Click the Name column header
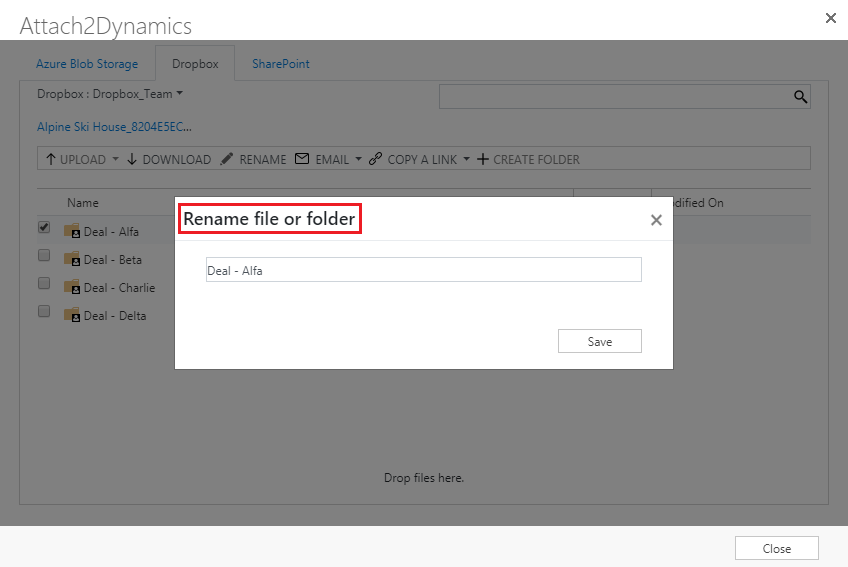Viewport: 848px width, 567px height. click(83, 203)
